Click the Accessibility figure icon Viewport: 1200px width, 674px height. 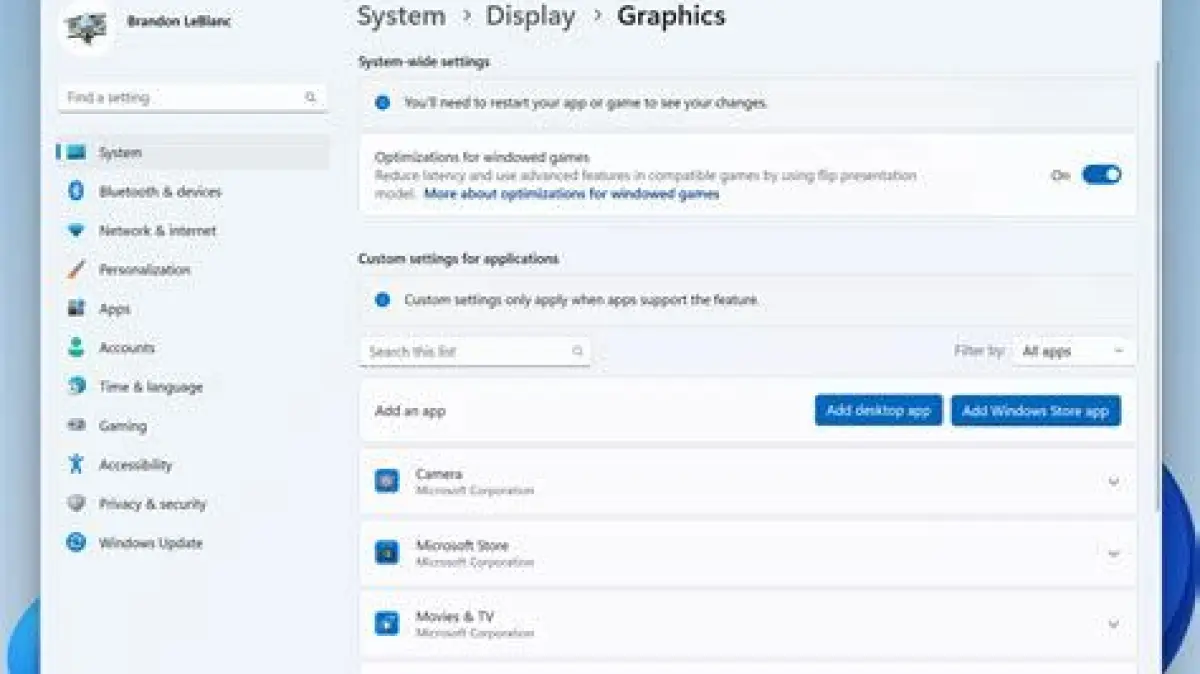tap(76, 465)
